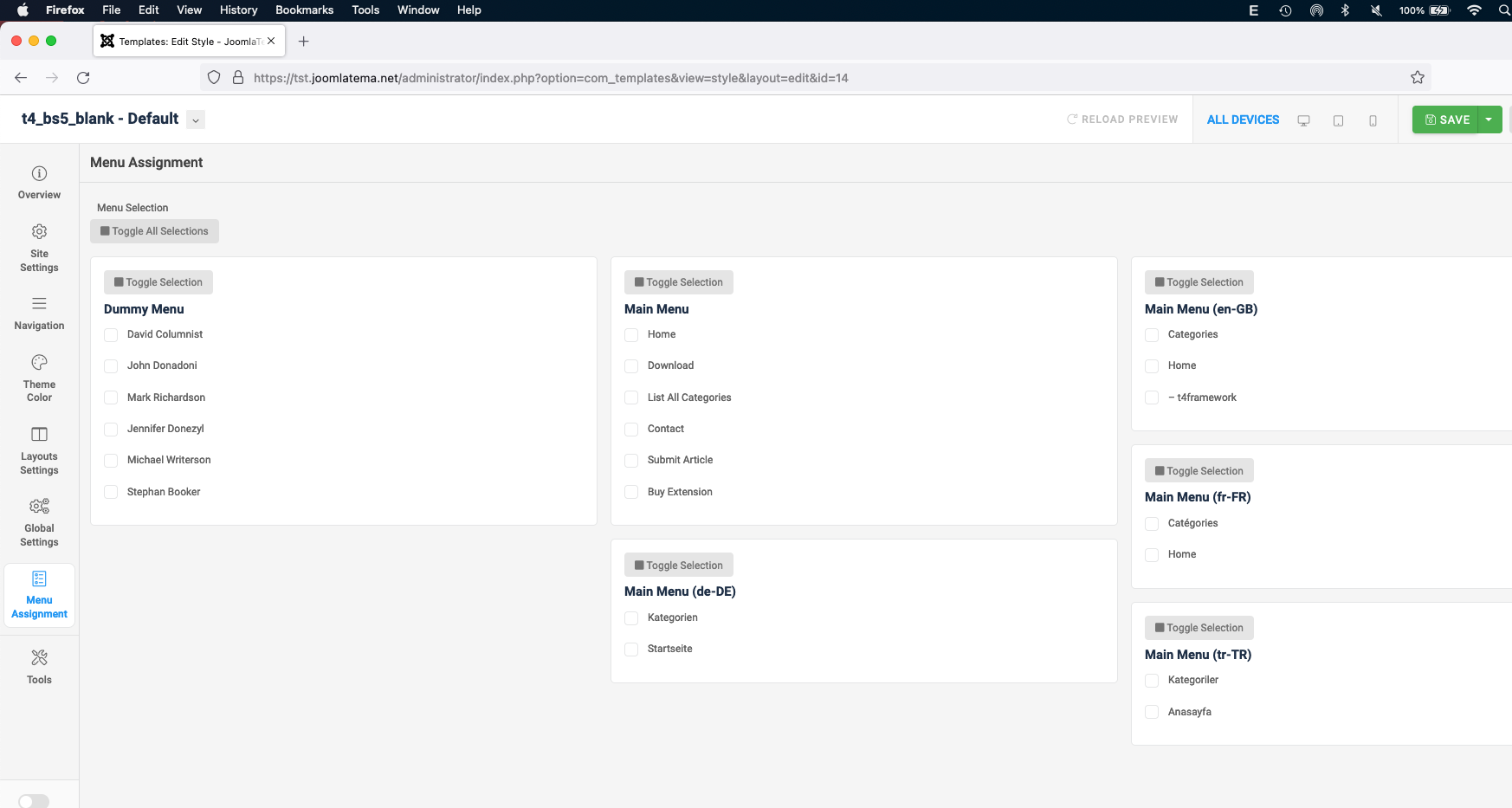Open Site Settings gear icon
Viewport: 1512px width, 808px height.
point(39,232)
